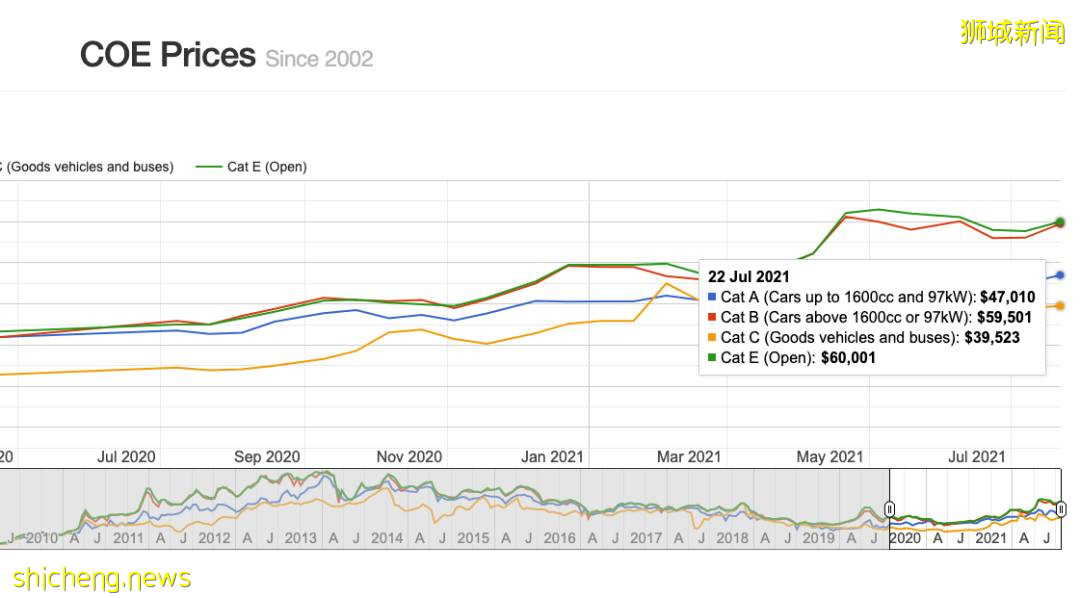Click the COE Prices chart title
This screenshot has height=598, width=1080.
coord(168,54)
